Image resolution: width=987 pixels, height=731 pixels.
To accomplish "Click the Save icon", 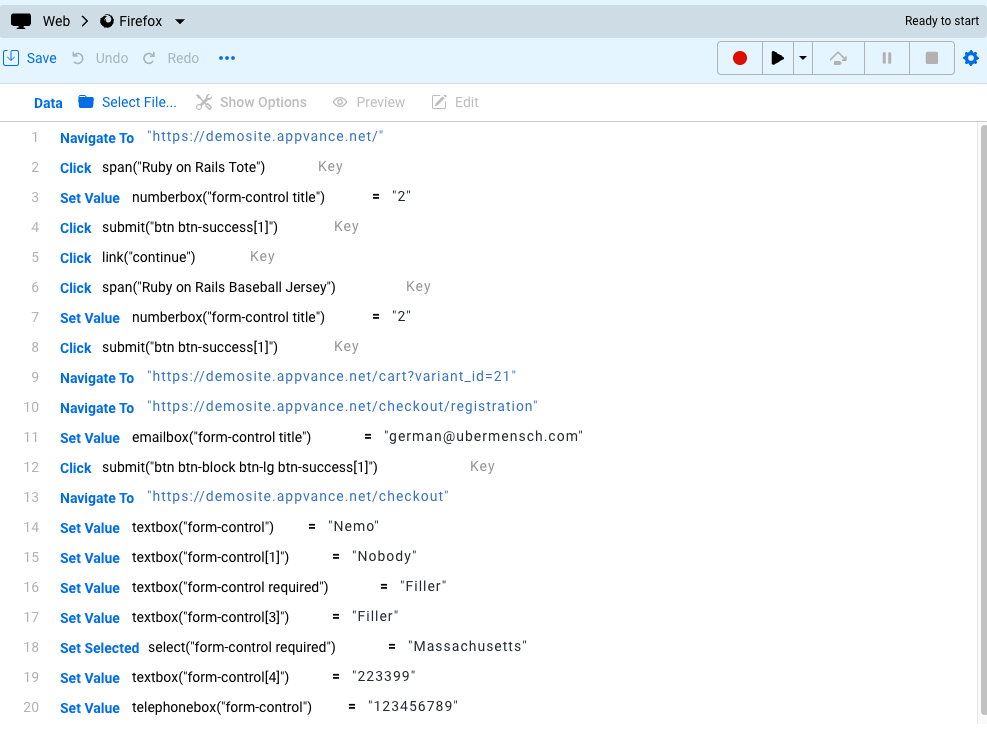I will tap(11, 58).
